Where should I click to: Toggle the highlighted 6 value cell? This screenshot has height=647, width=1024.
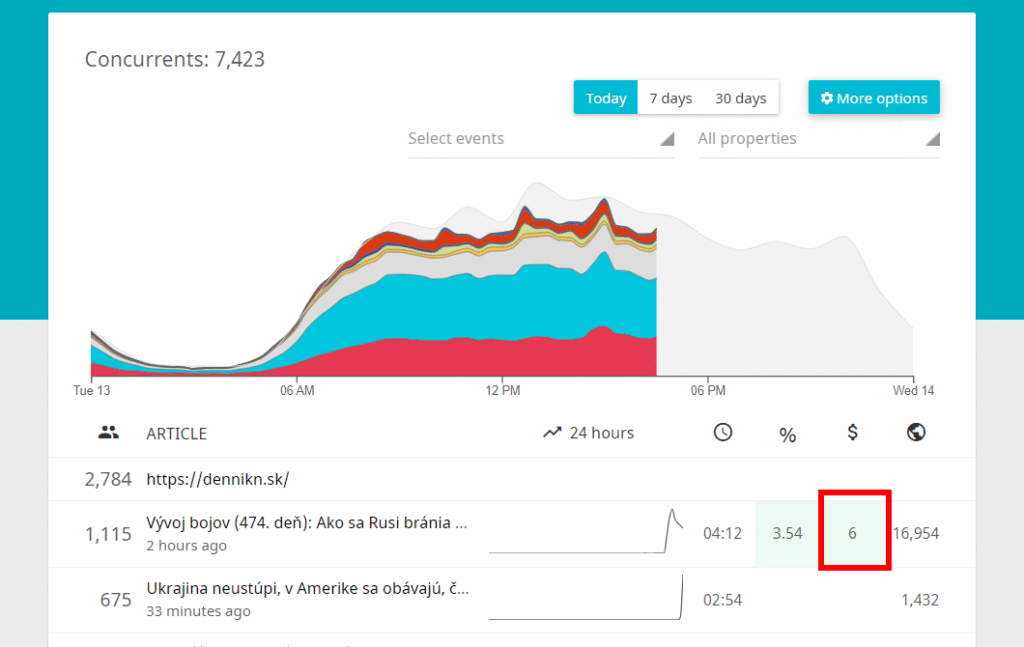pyautogui.click(x=852, y=533)
